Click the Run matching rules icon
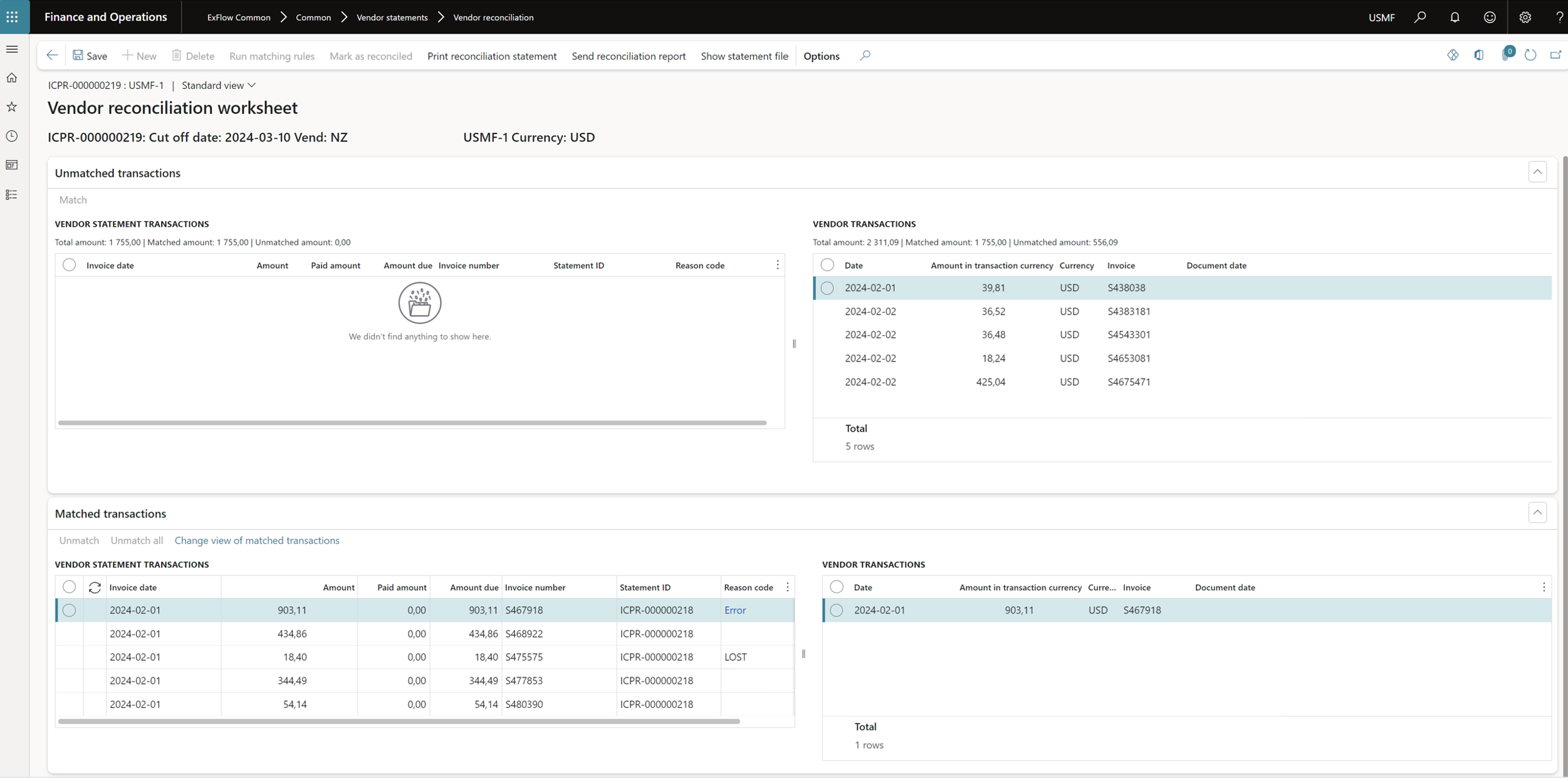The height and width of the screenshot is (778, 1568). (272, 55)
